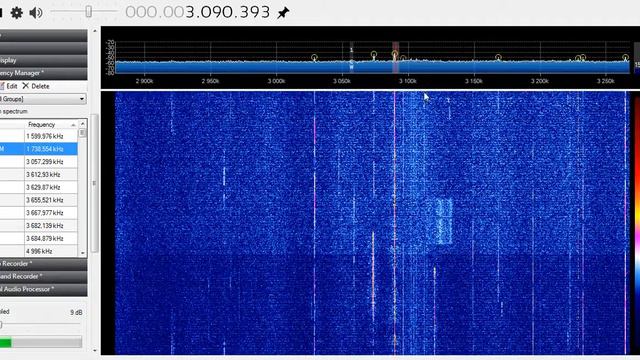This screenshot has height=360, width=640.
Task: Select the 3 057,299 kHz entry
Action: click(x=38, y=162)
